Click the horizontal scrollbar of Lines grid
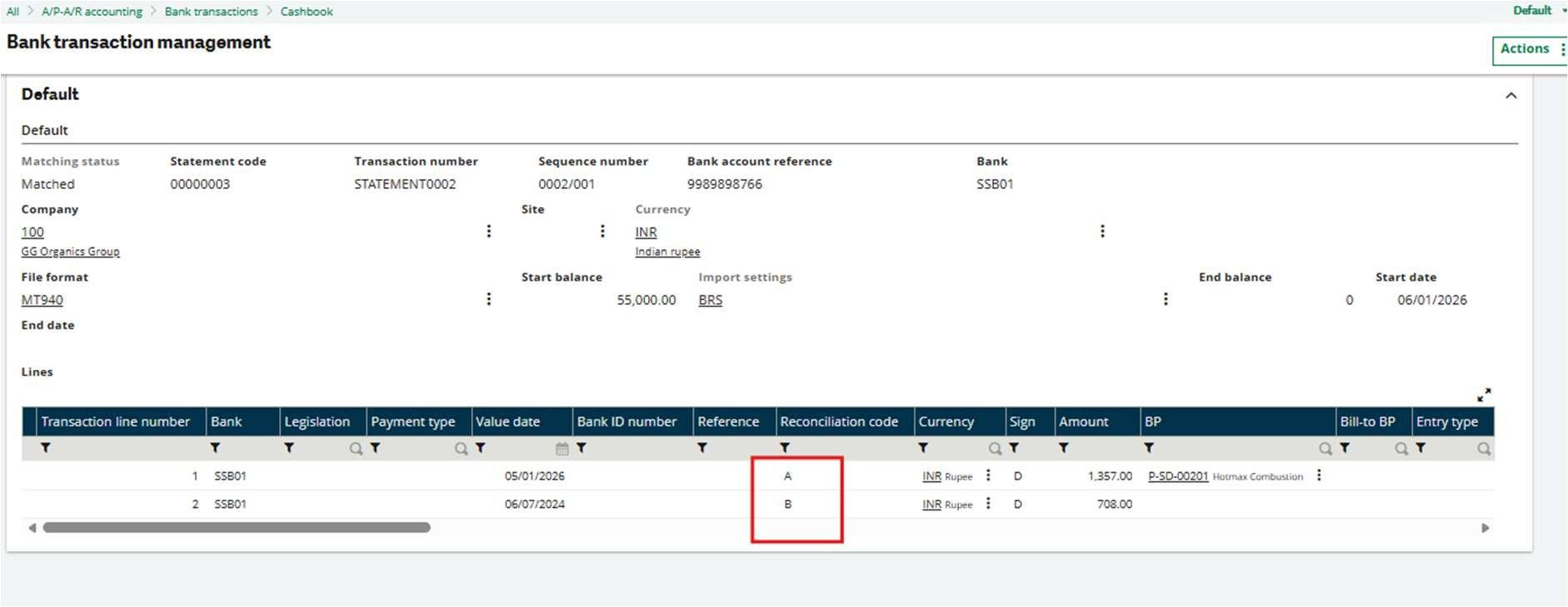 tap(237, 528)
